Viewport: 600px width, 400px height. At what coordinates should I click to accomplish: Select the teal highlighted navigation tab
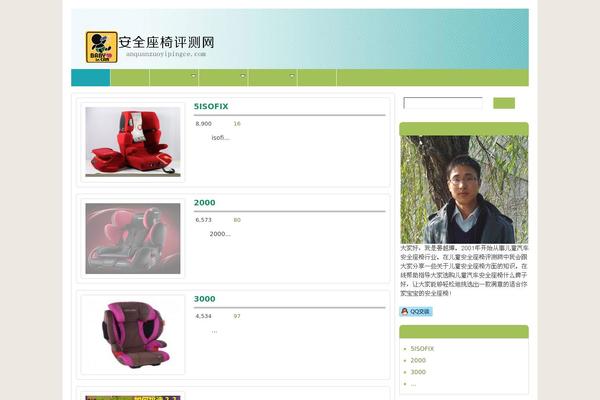tap(91, 77)
